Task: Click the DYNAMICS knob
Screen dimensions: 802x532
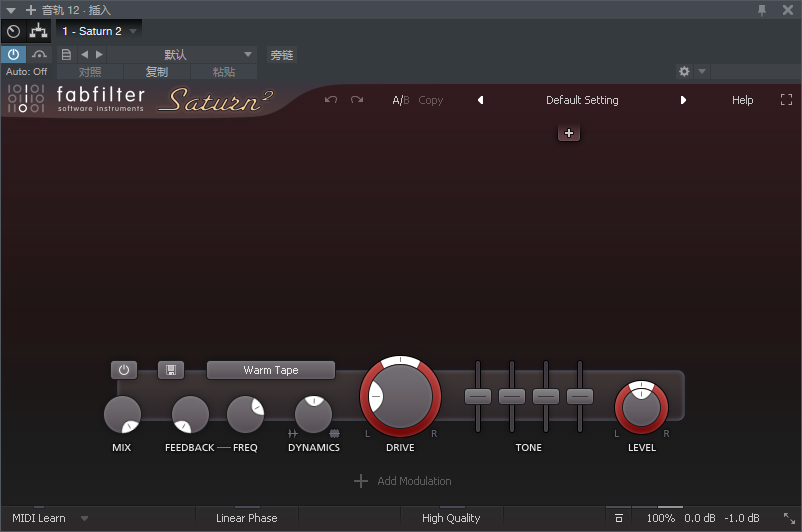Action: 314,414
